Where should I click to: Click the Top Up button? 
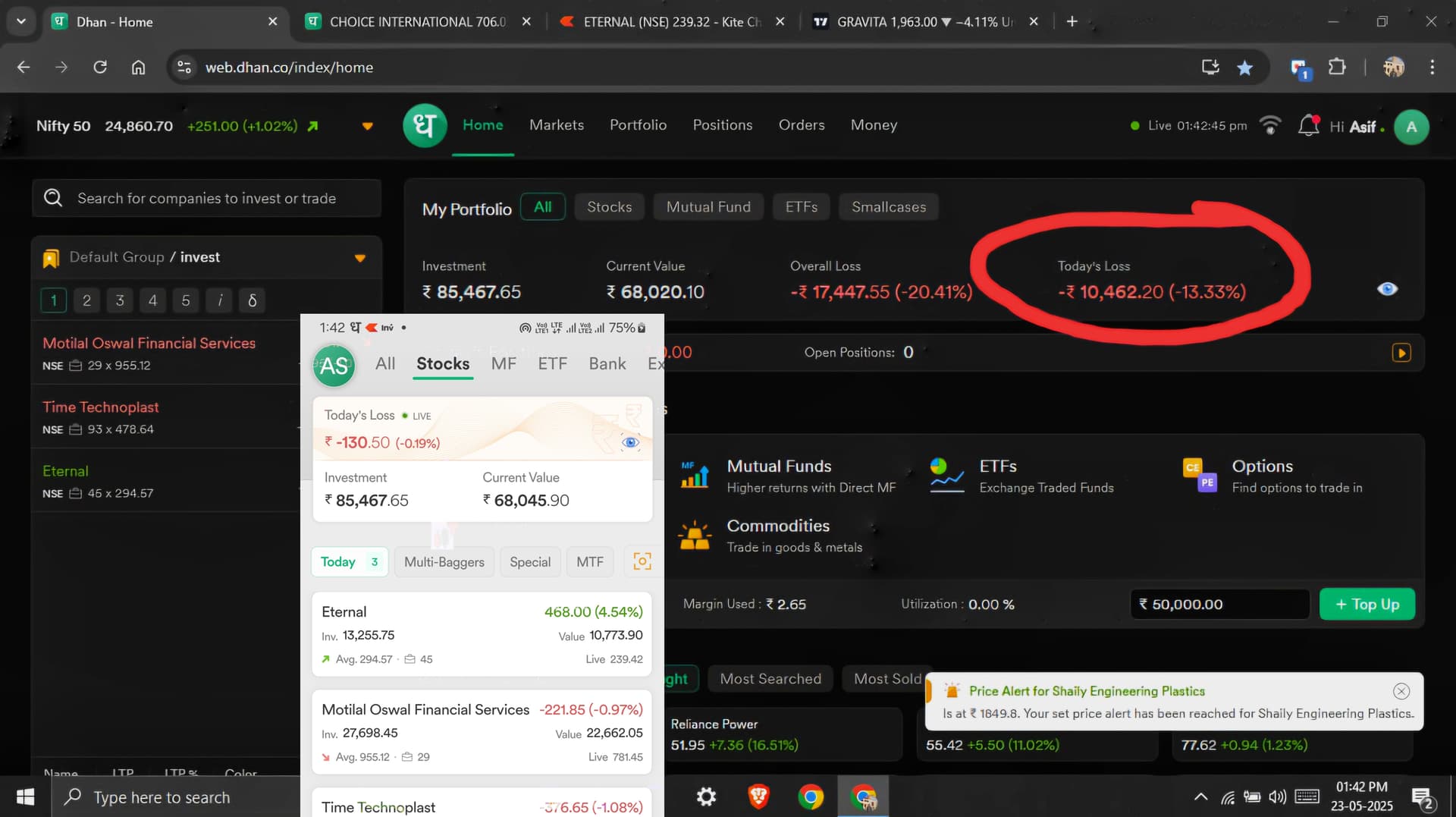click(1367, 605)
